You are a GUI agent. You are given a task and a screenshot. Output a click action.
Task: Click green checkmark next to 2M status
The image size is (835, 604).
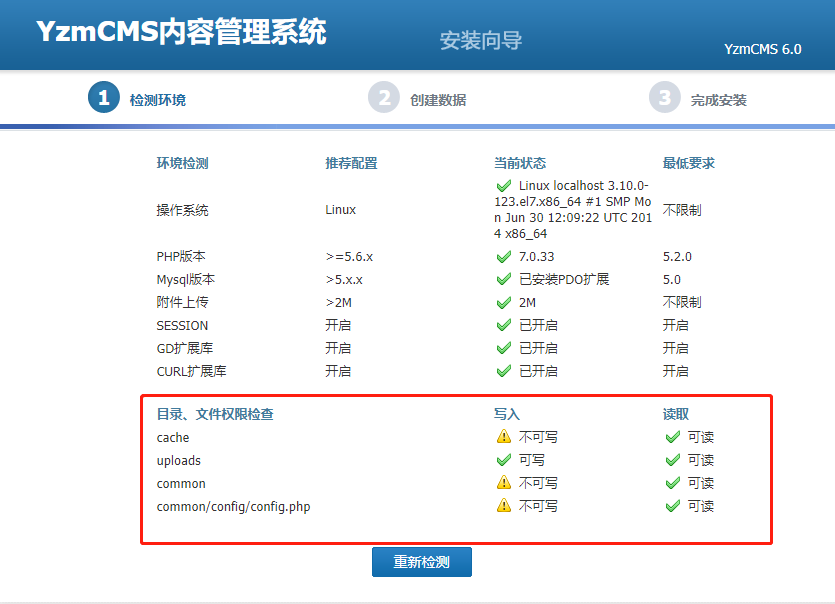pos(504,303)
